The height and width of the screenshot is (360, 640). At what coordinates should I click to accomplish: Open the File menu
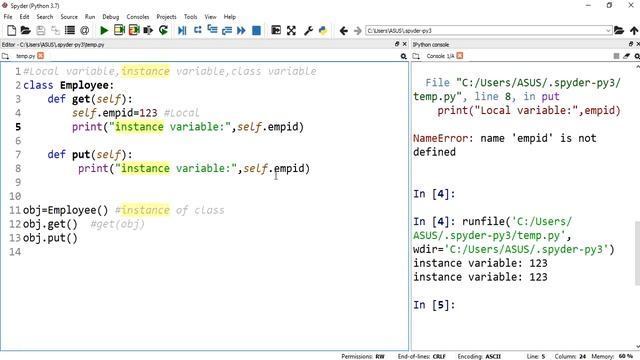[8, 17]
